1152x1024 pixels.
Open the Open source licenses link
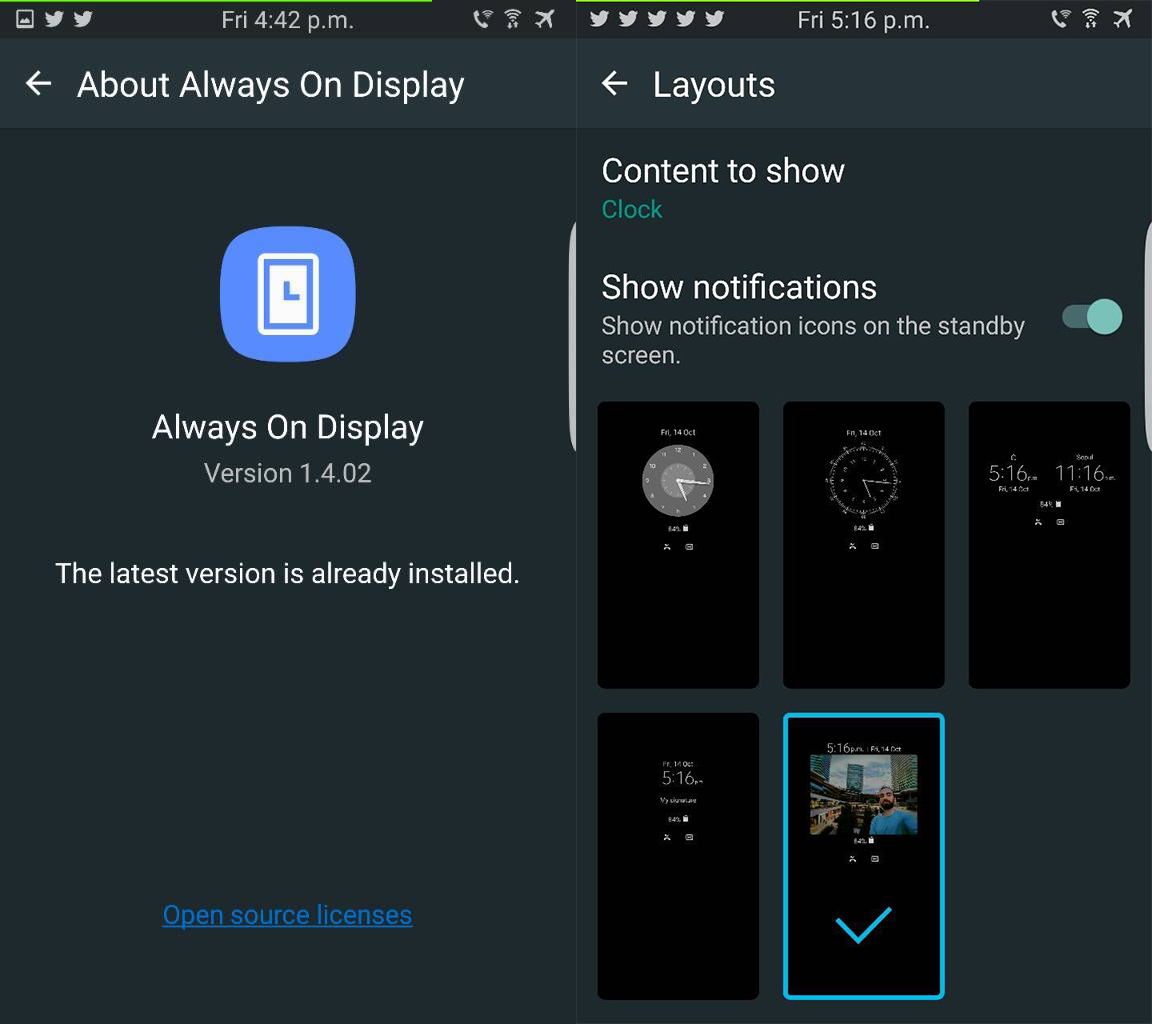click(287, 915)
